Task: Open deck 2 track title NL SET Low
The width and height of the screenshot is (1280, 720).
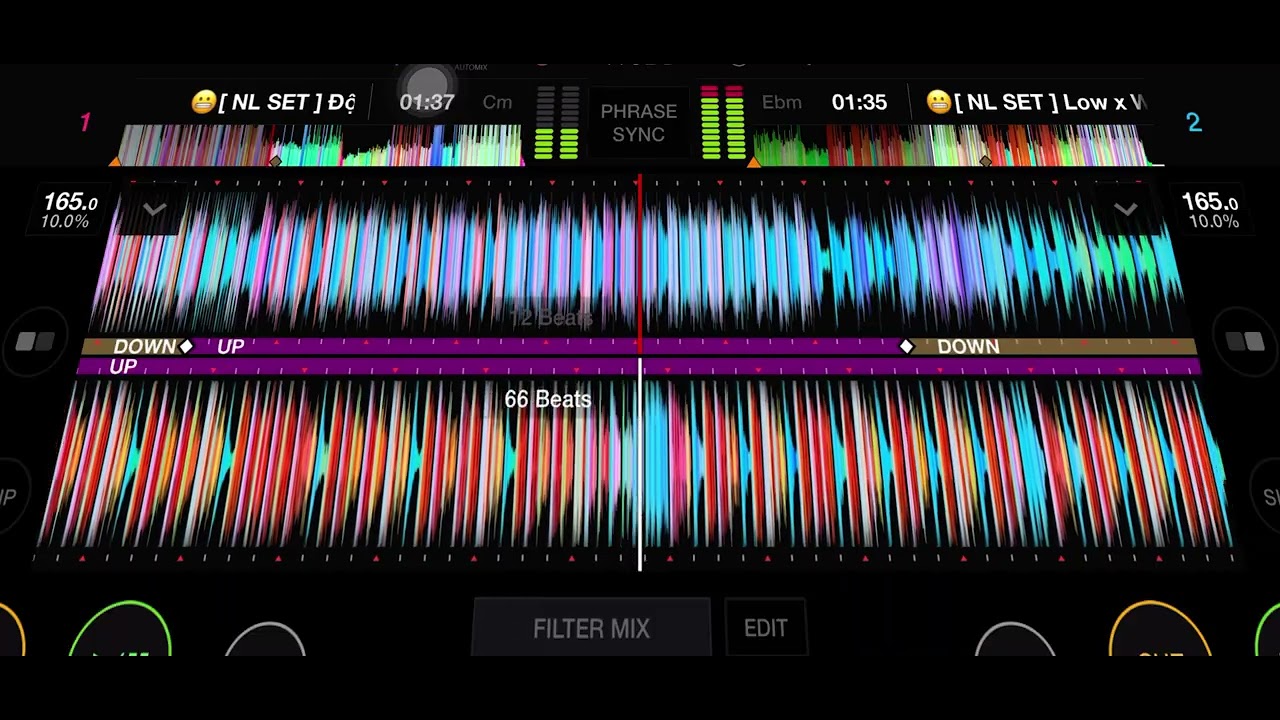Action: pyautogui.click(x=1036, y=102)
